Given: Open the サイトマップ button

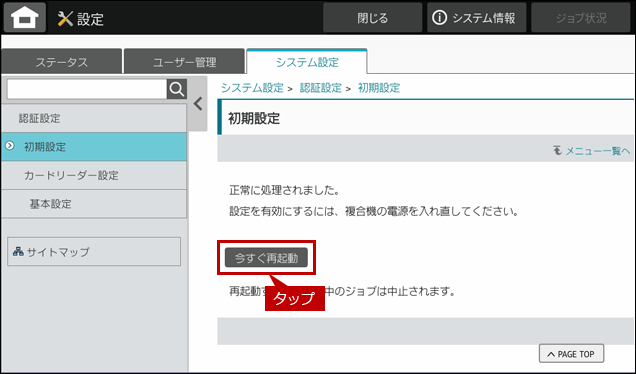Looking at the screenshot, I should click(x=94, y=251).
